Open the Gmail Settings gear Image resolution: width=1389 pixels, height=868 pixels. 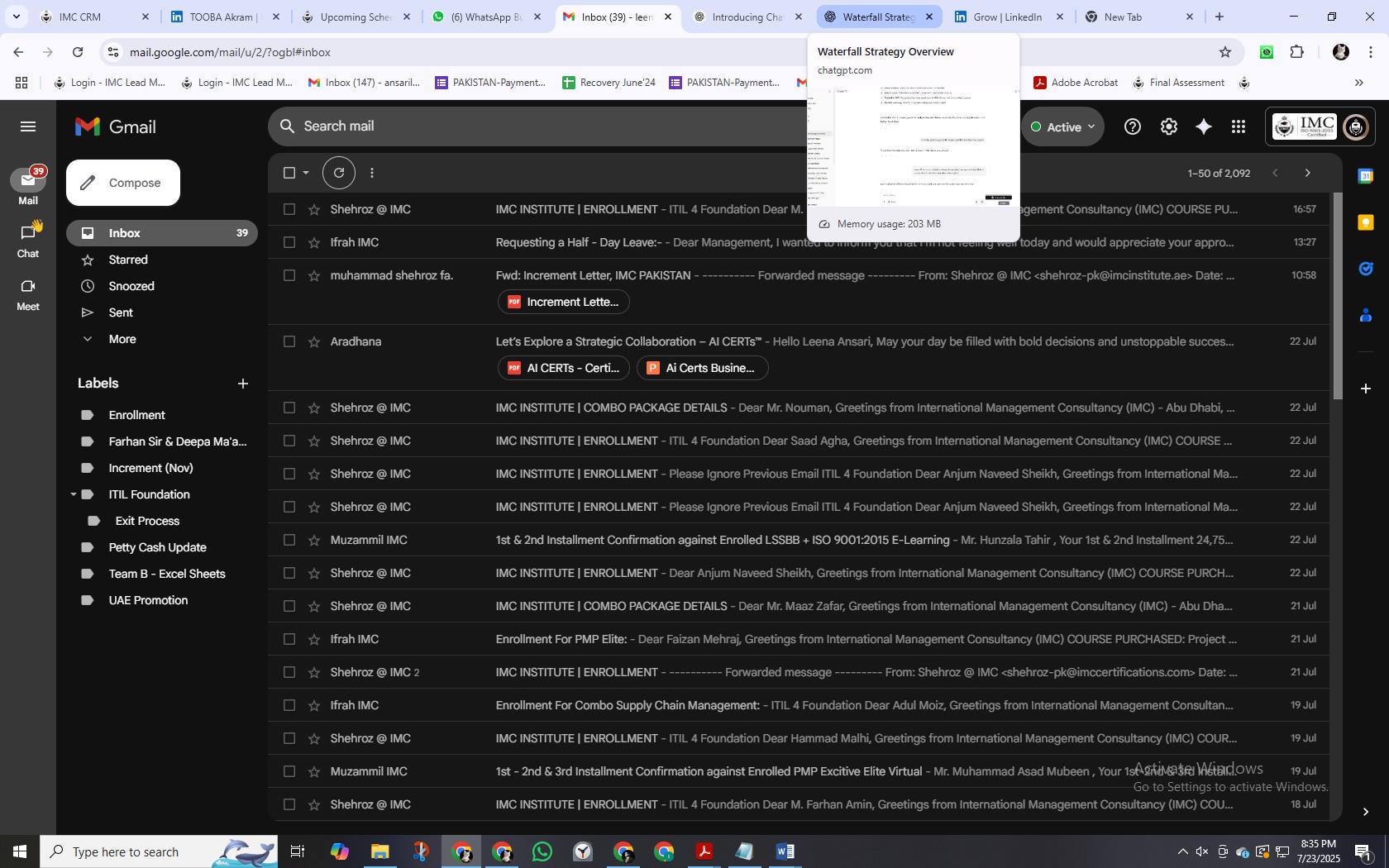(x=1168, y=126)
